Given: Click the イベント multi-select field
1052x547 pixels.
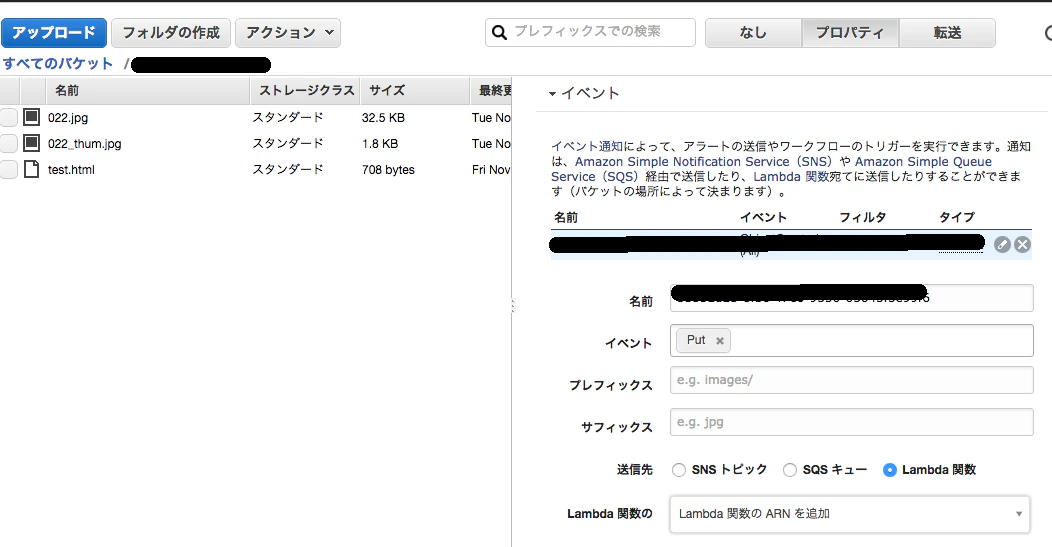Looking at the screenshot, I should click(x=851, y=340).
